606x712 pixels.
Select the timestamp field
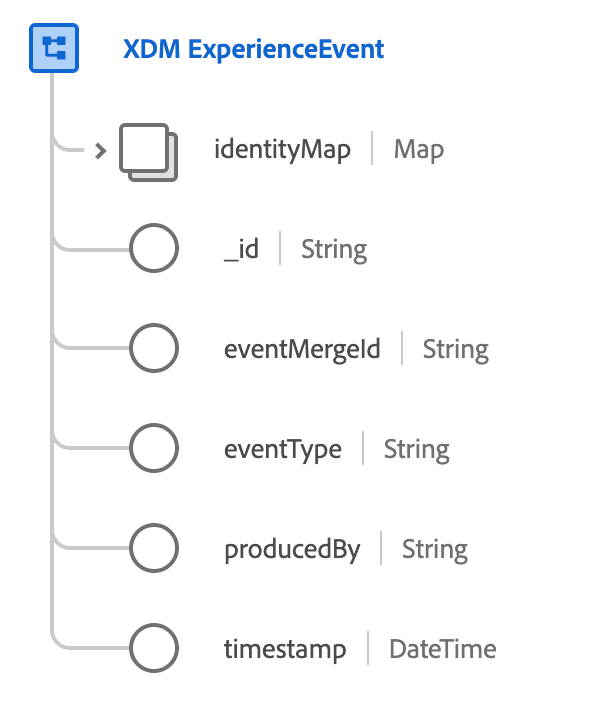coord(285,649)
